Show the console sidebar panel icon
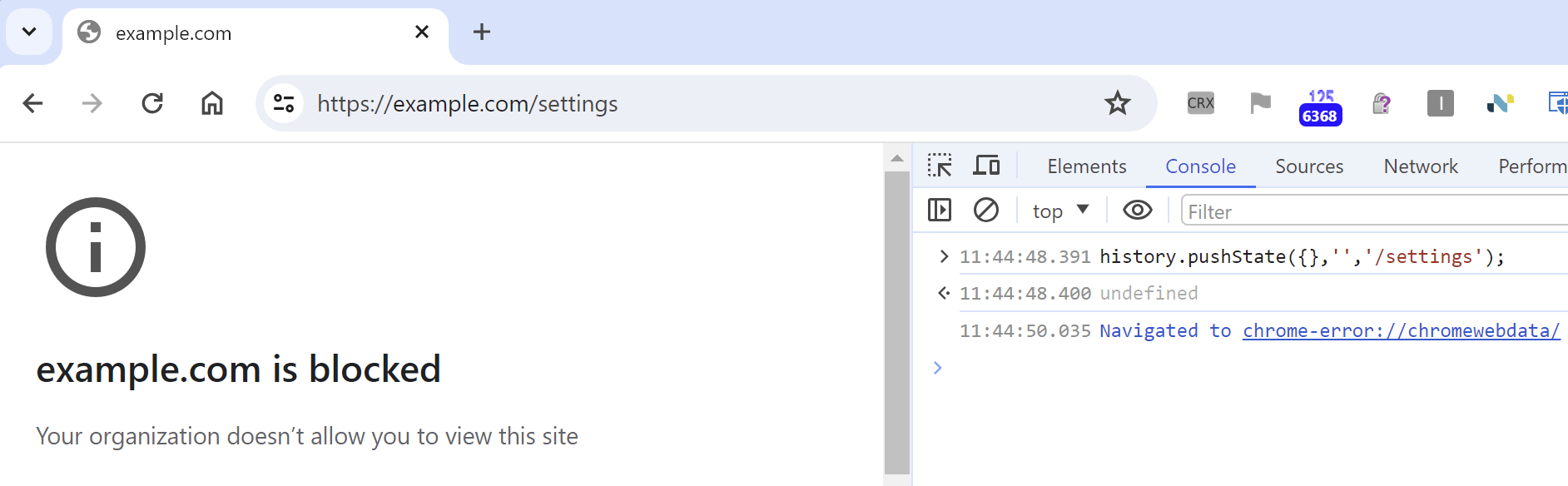 tap(940, 210)
